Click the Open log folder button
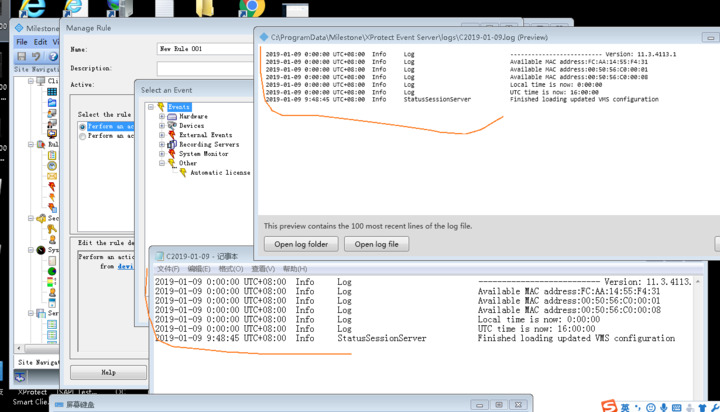The width and height of the screenshot is (720, 412). [300, 244]
